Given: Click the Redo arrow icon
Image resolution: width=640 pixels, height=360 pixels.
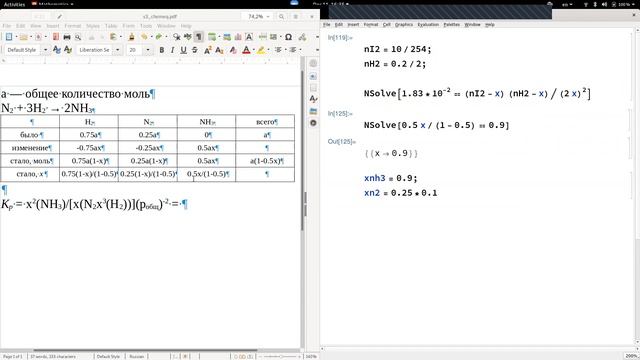Looking at the screenshot, I should [159, 37].
